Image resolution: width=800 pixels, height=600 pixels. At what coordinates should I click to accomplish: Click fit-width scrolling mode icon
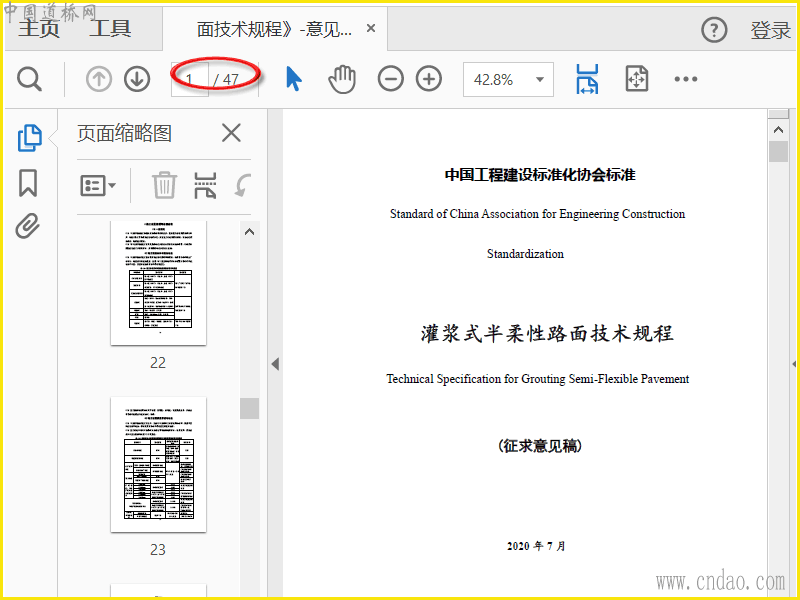point(587,79)
